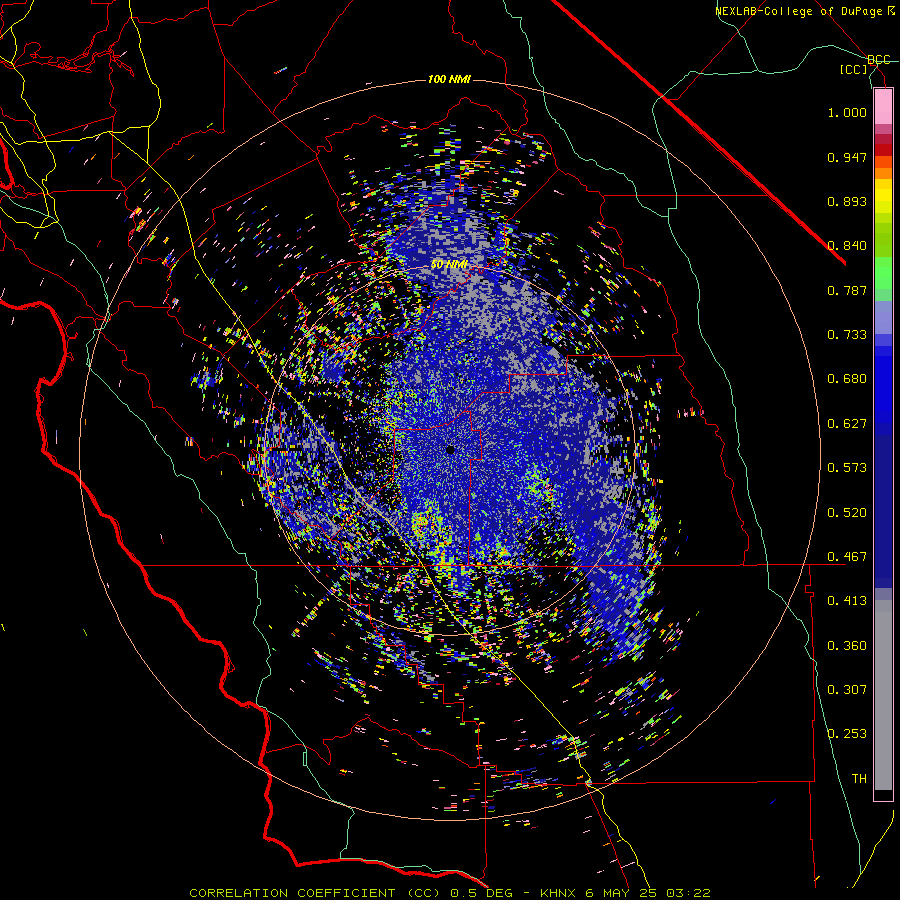
Task: Click the 0.680 legend value
Action: tap(847, 379)
